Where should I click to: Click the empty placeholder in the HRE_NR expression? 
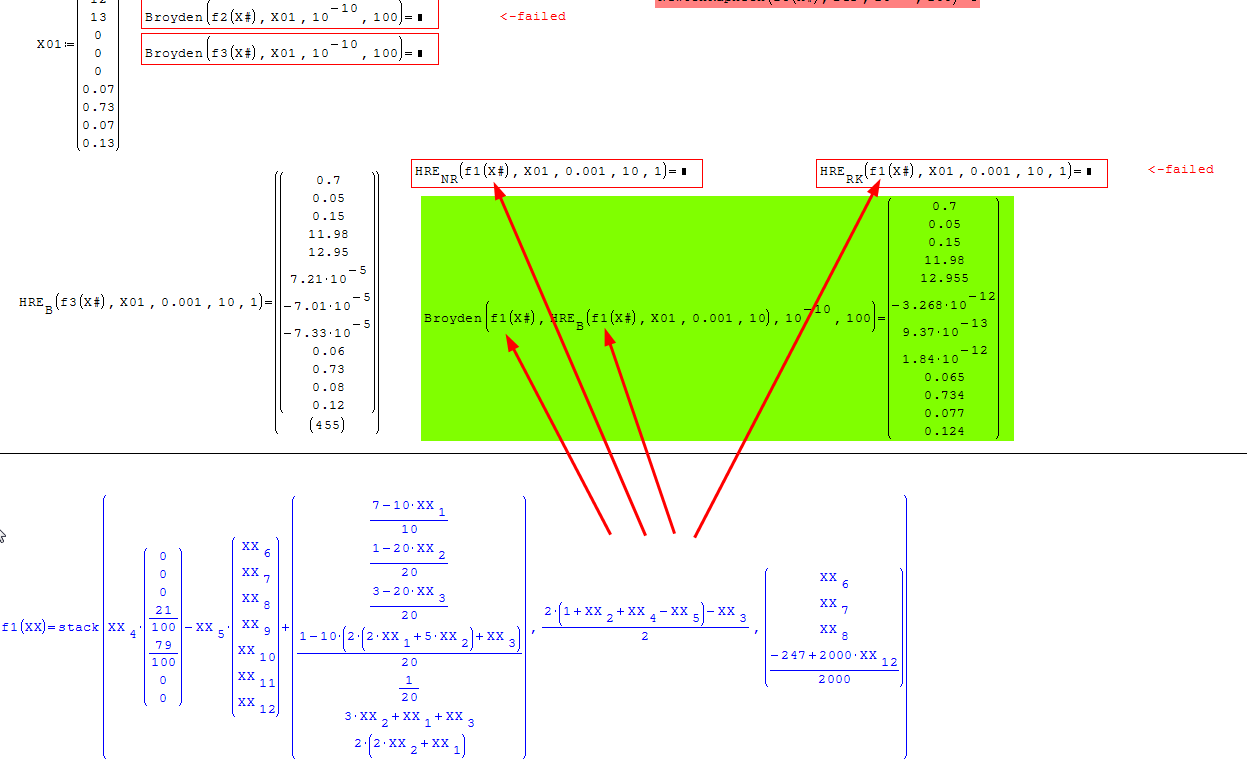pos(685,172)
